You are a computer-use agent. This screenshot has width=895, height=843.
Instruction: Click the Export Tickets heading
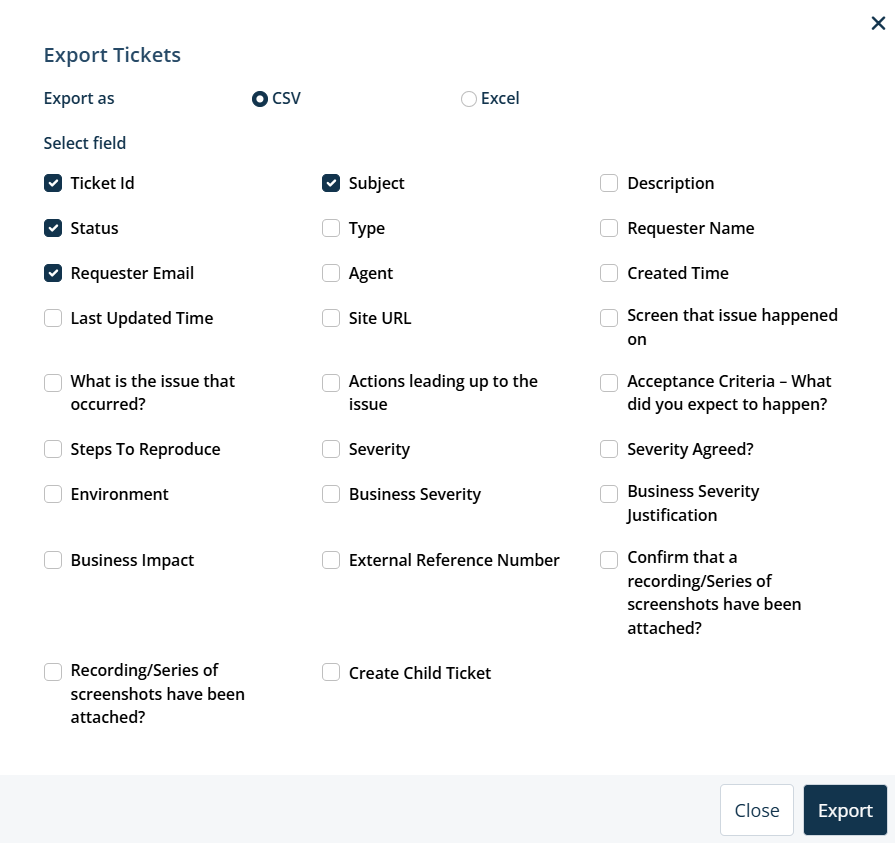(x=112, y=55)
